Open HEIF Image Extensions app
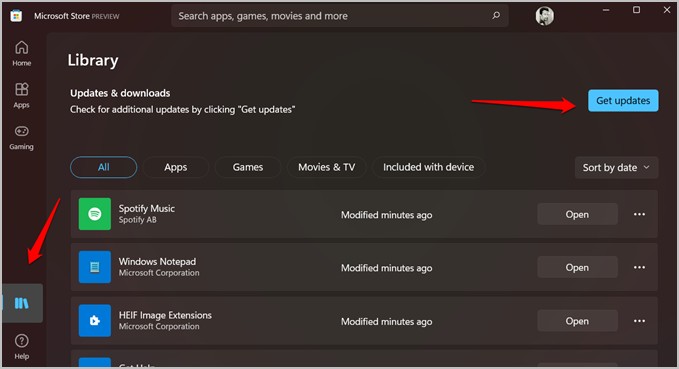This screenshot has height=369, width=679. click(x=577, y=321)
